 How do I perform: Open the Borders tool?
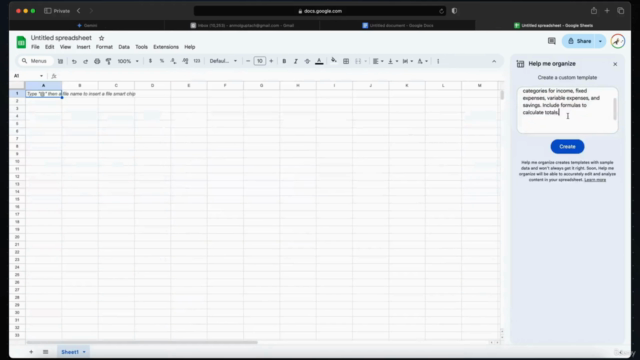pyautogui.click(x=346, y=61)
